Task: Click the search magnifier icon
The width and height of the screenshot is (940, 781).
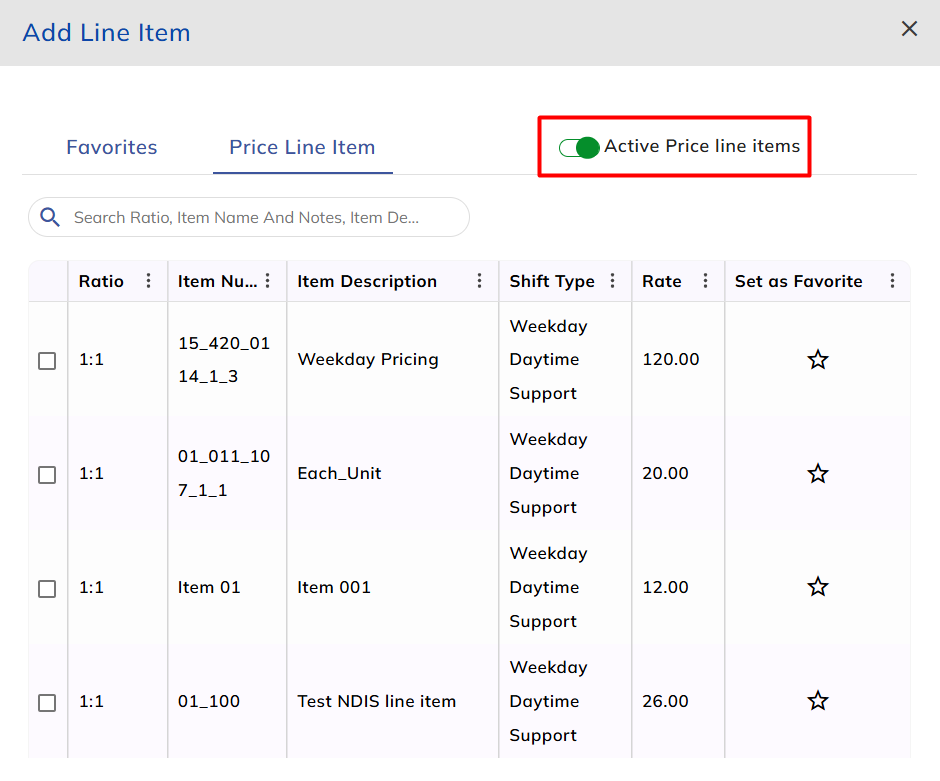Action: [x=49, y=217]
